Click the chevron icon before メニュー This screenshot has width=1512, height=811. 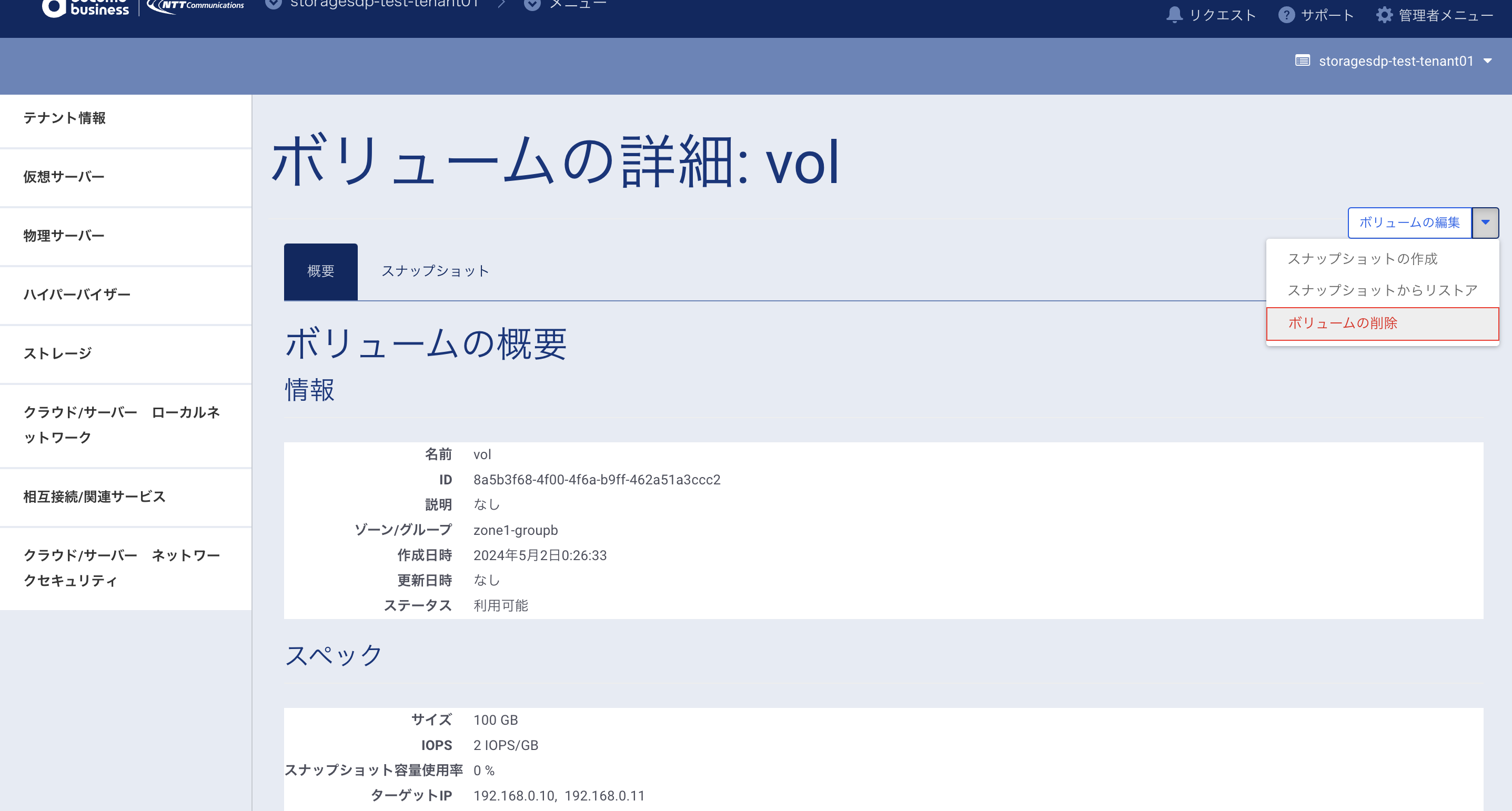point(532,4)
